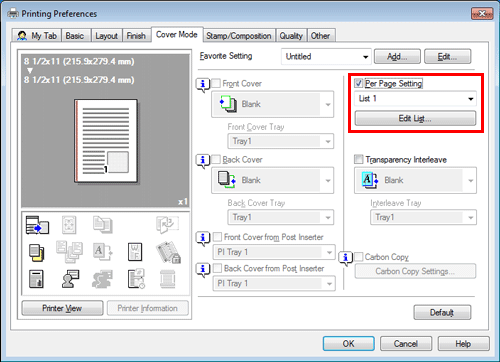The width and height of the screenshot is (500, 362).
Task: Click the My Tab user icon
Action: (x=22, y=36)
